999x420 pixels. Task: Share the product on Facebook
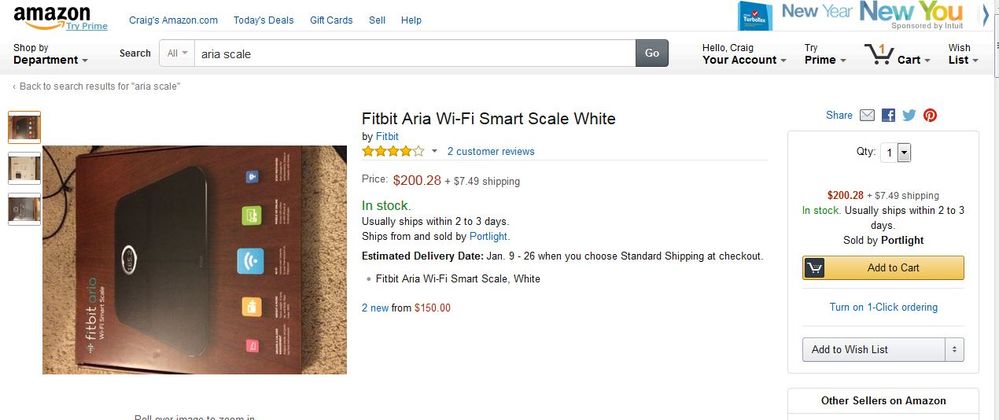pos(888,116)
